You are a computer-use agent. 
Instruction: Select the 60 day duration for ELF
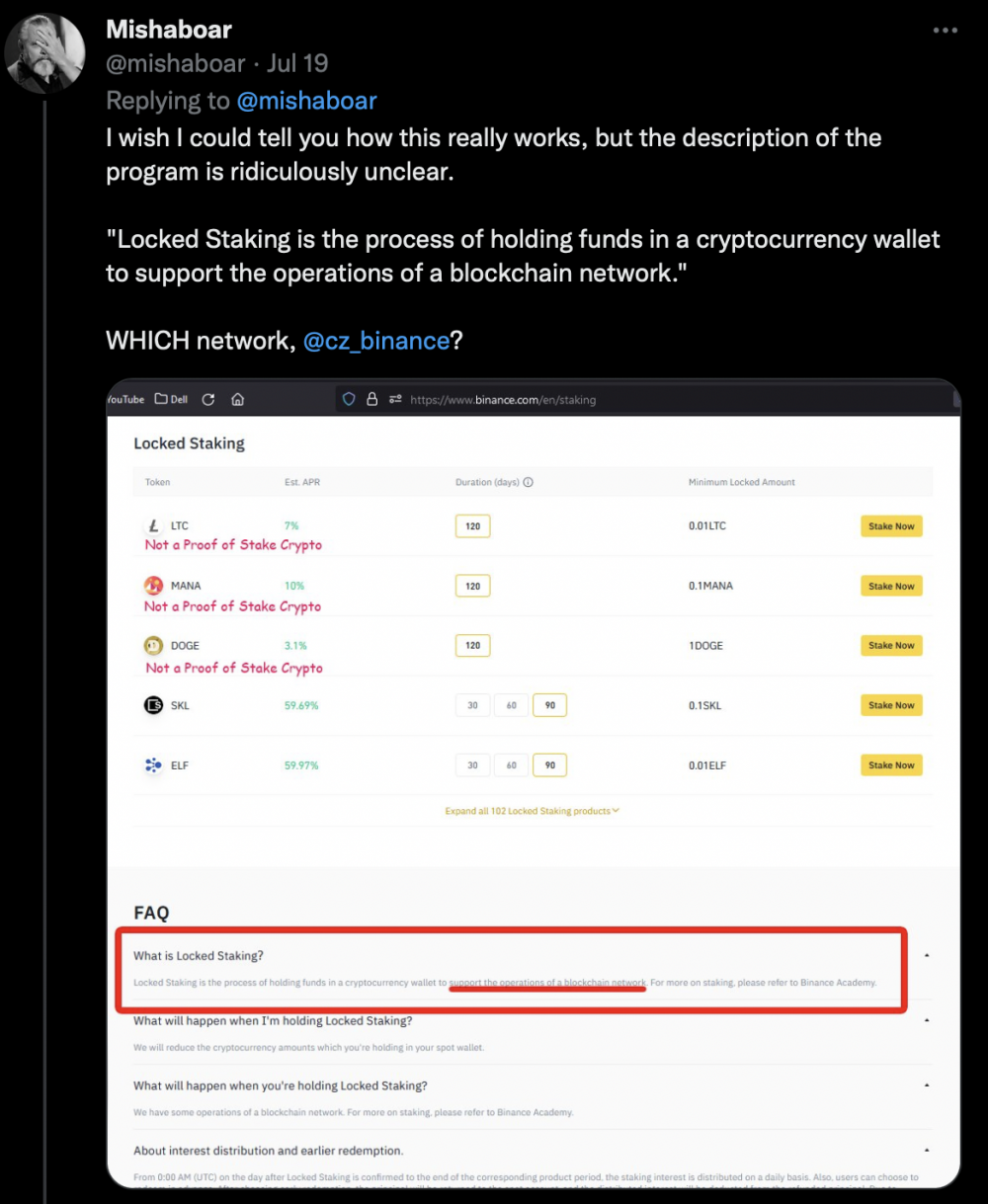coord(511,765)
